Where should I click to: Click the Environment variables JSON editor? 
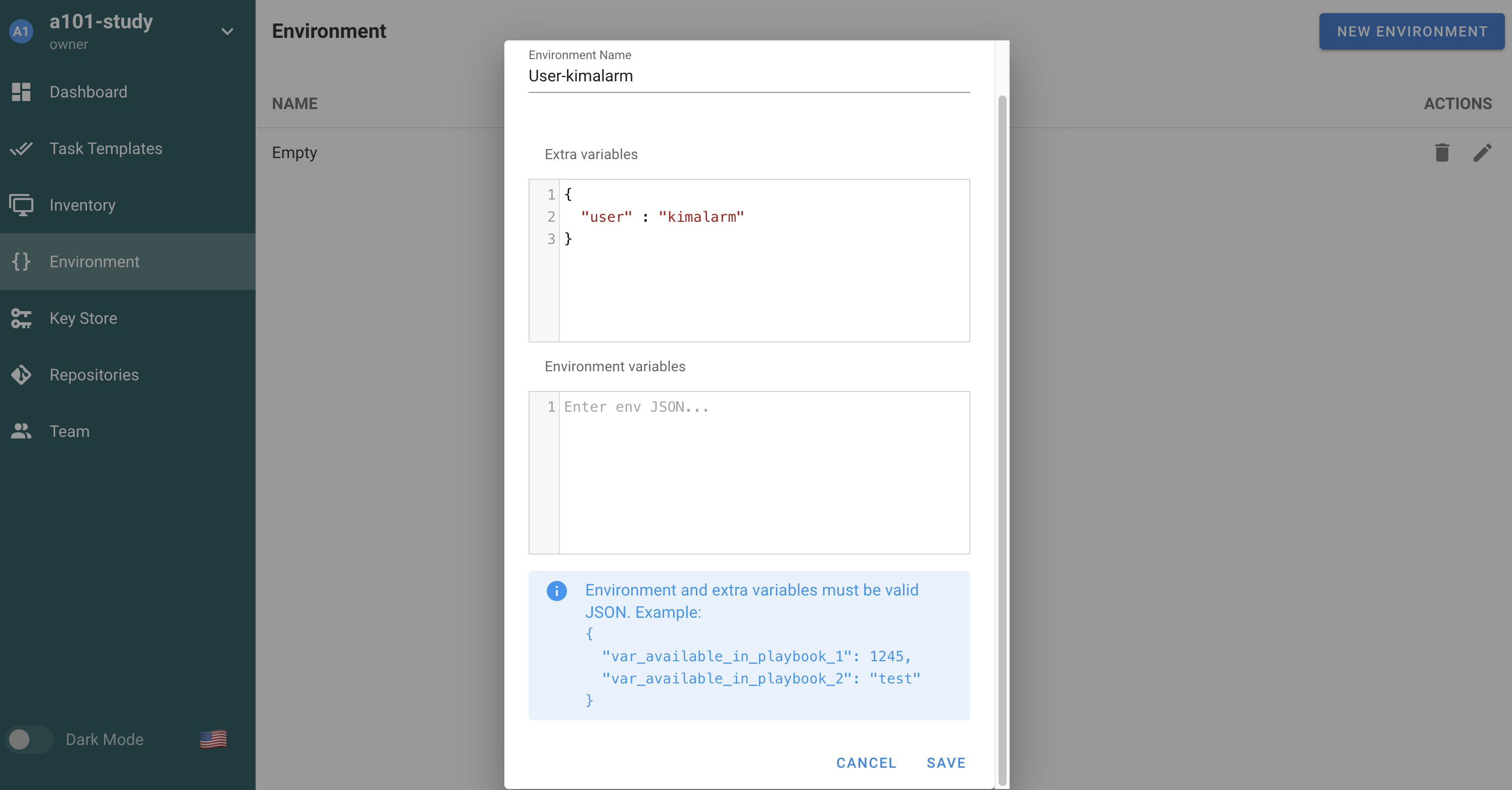[x=749, y=473]
